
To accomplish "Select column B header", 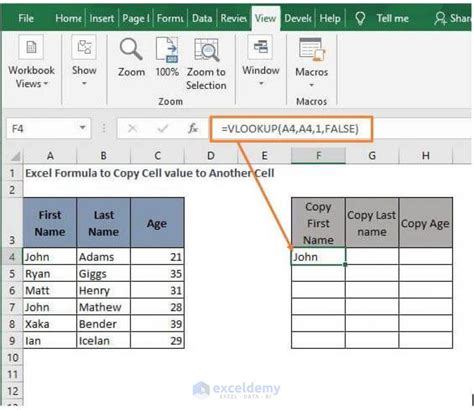I will tap(104, 156).
